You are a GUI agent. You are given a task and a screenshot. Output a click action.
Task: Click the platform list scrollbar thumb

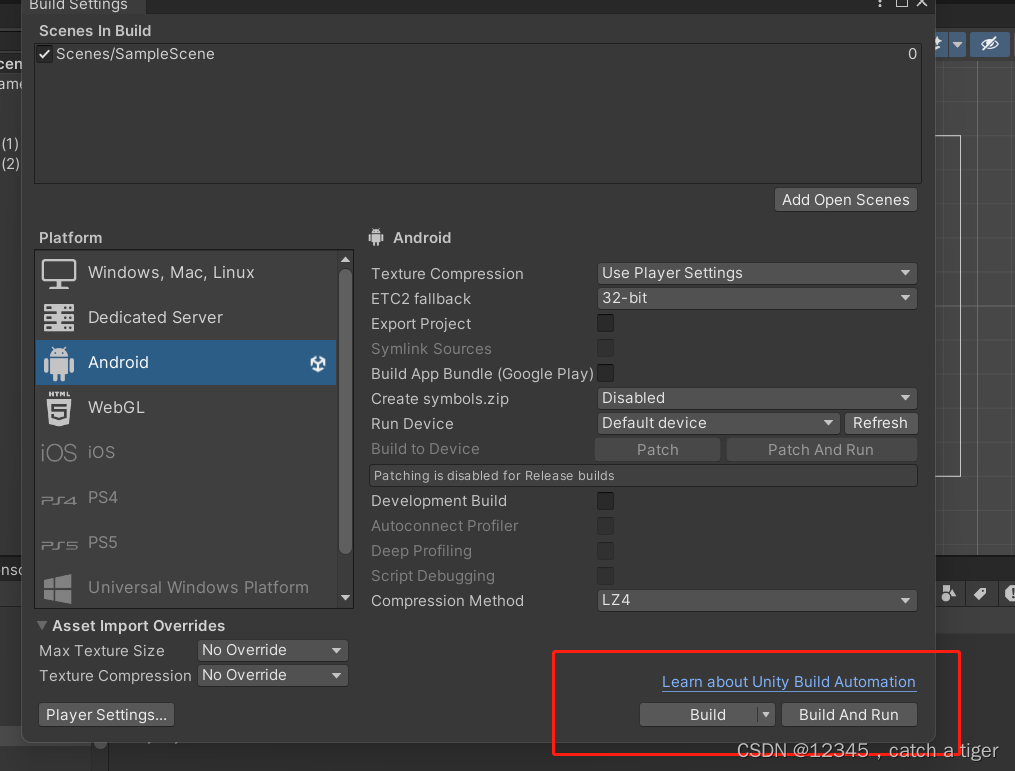click(x=346, y=412)
